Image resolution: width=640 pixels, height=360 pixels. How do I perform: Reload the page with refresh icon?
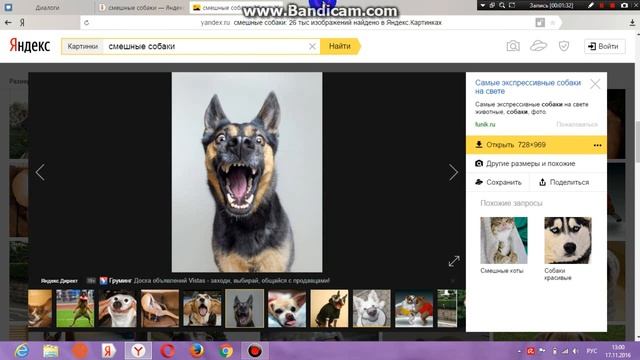pyautogui.click(x=87, y=23)
